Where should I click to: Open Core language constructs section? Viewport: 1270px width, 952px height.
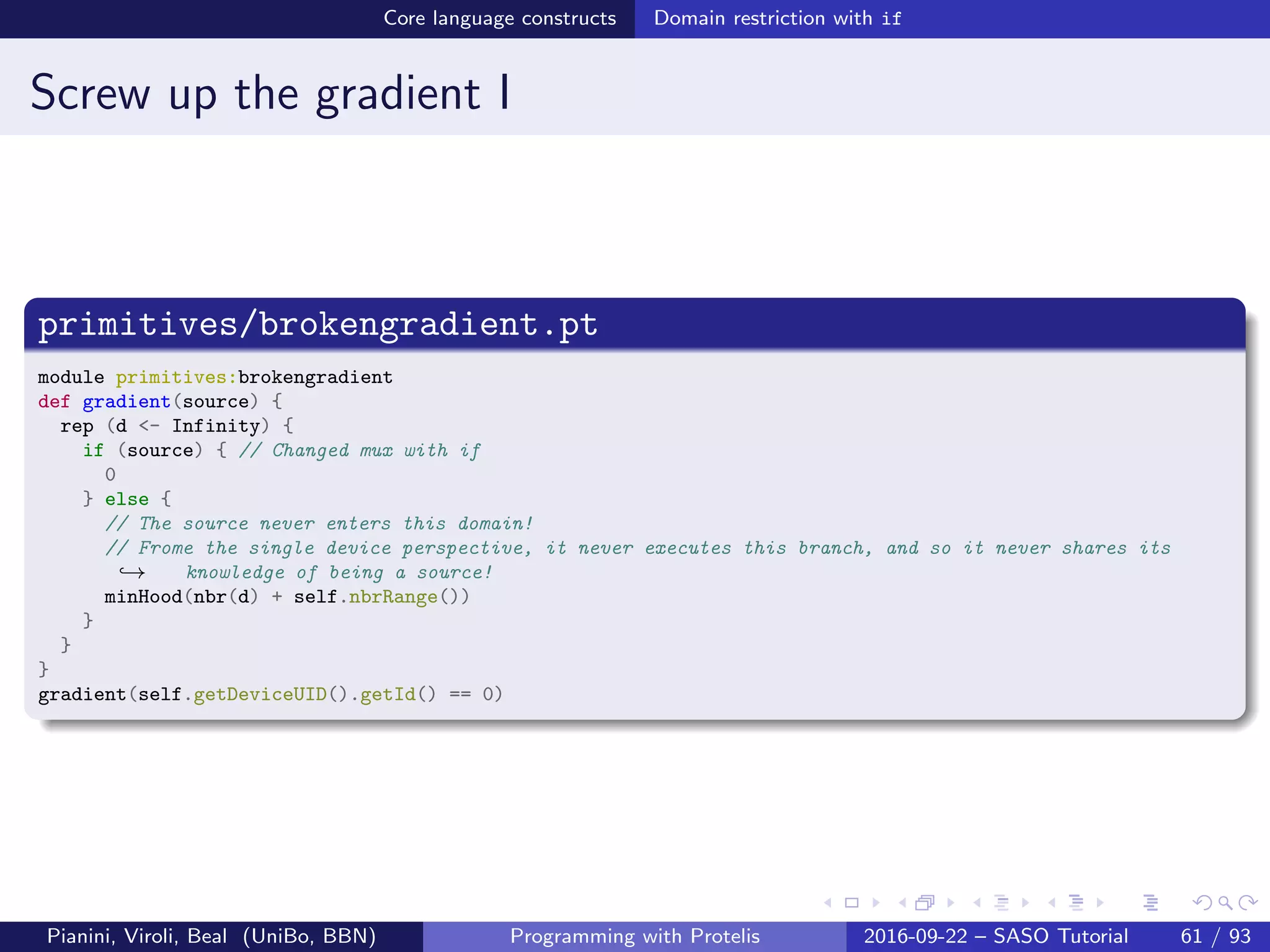pyautogui.click(x=500, y=19)
